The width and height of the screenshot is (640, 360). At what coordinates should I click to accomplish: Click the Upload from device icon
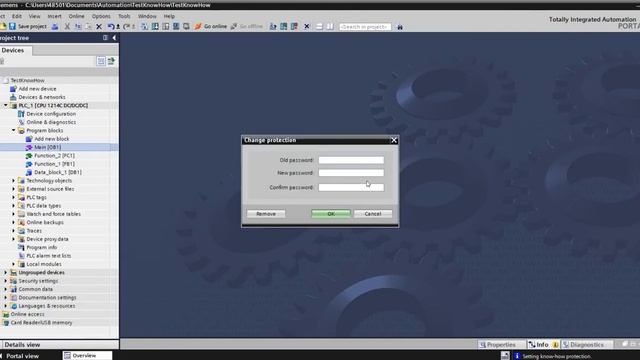click(x=166, y=27)
